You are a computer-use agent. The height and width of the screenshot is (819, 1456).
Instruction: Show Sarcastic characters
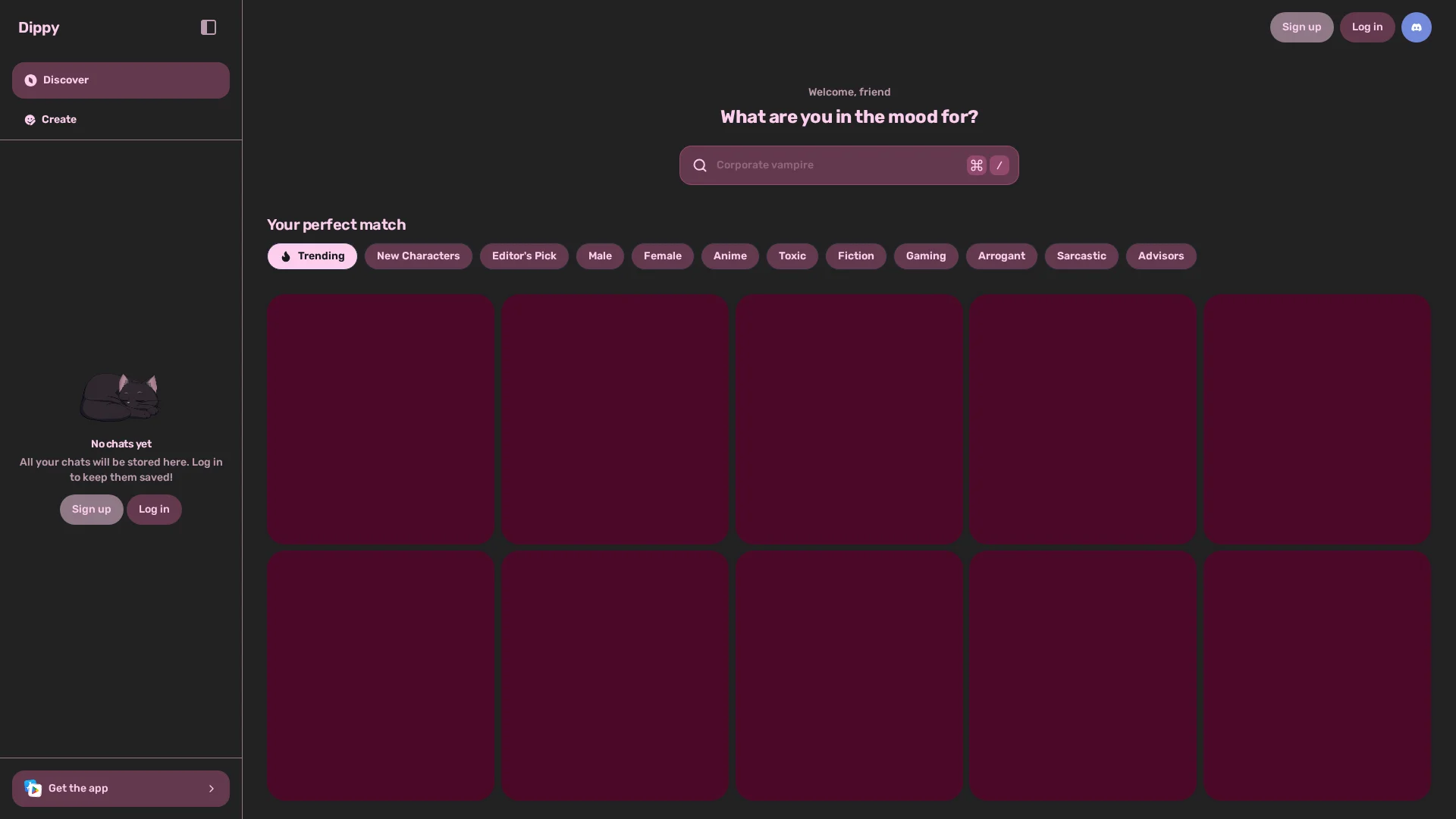point(1081,256)
